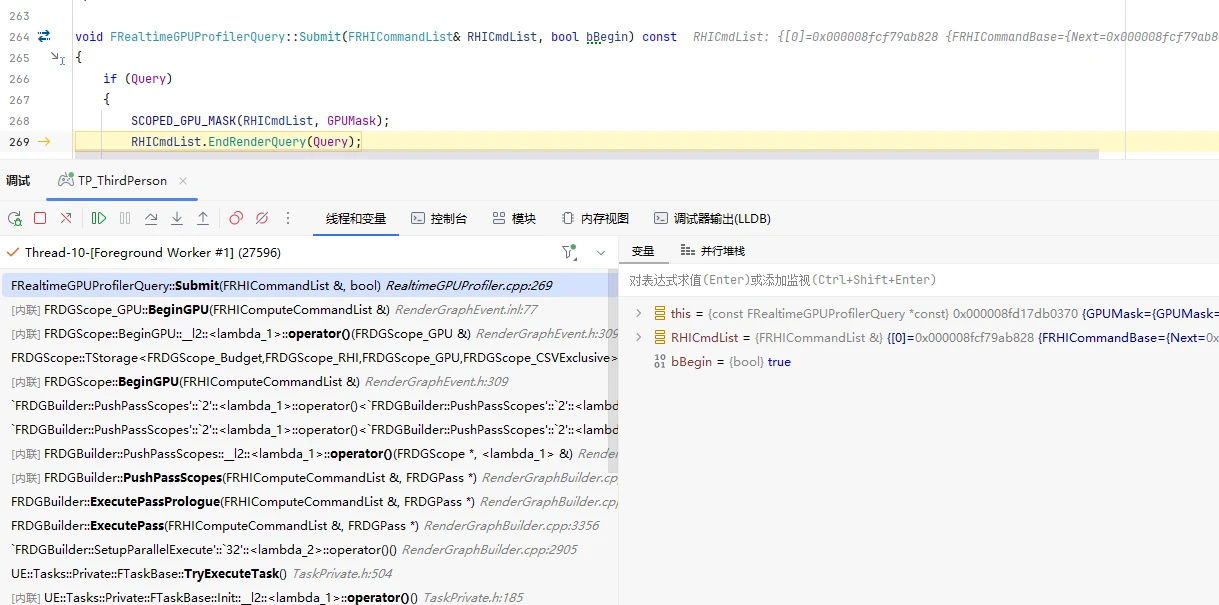Expand the 'this' variable node
1219x605 pixels.
(639, 313)
